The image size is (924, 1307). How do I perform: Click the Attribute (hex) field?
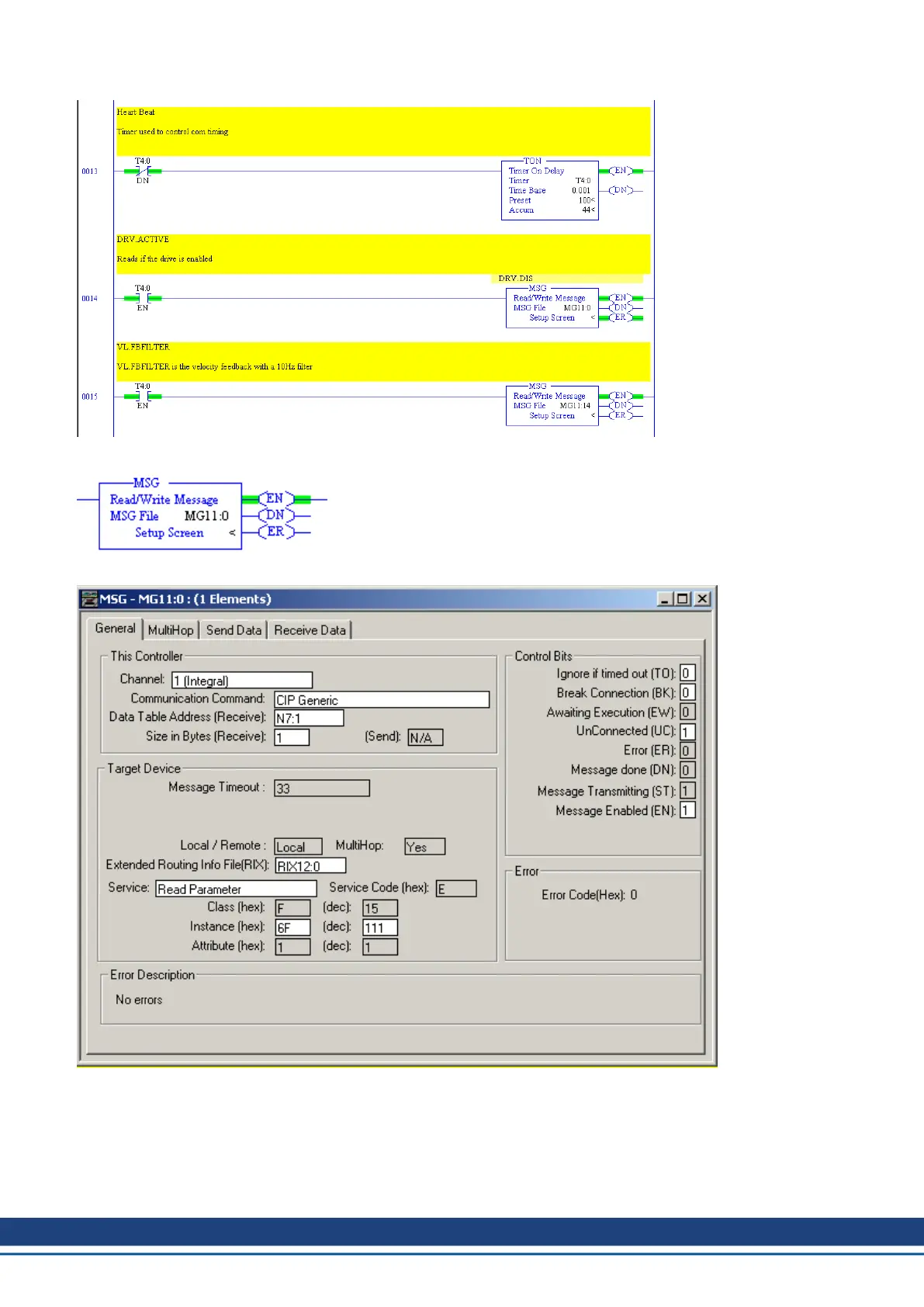point(292,947)
